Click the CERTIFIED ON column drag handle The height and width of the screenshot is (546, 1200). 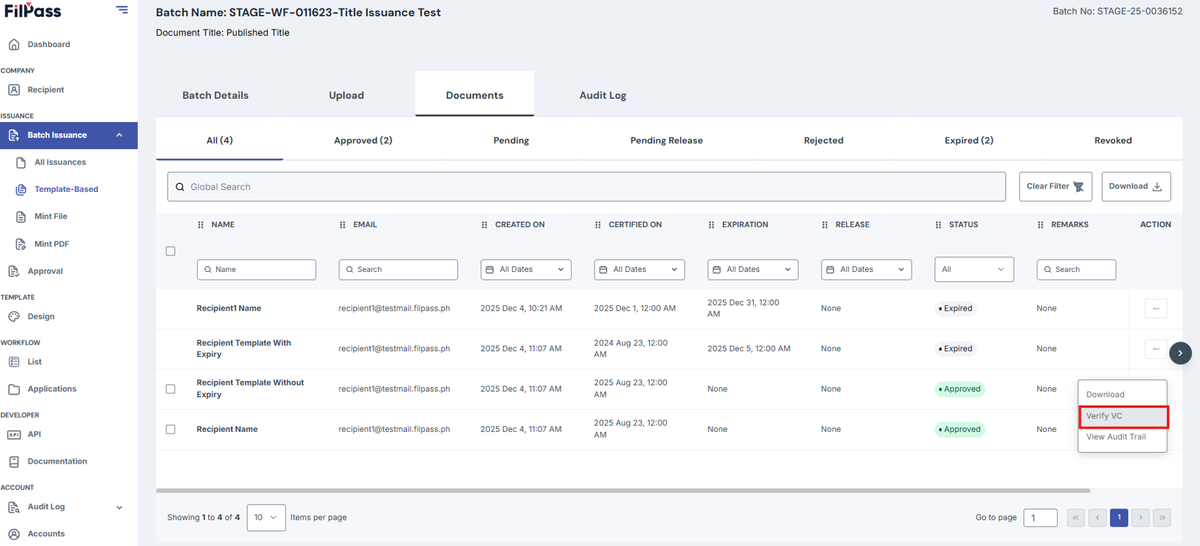(598, 225)
